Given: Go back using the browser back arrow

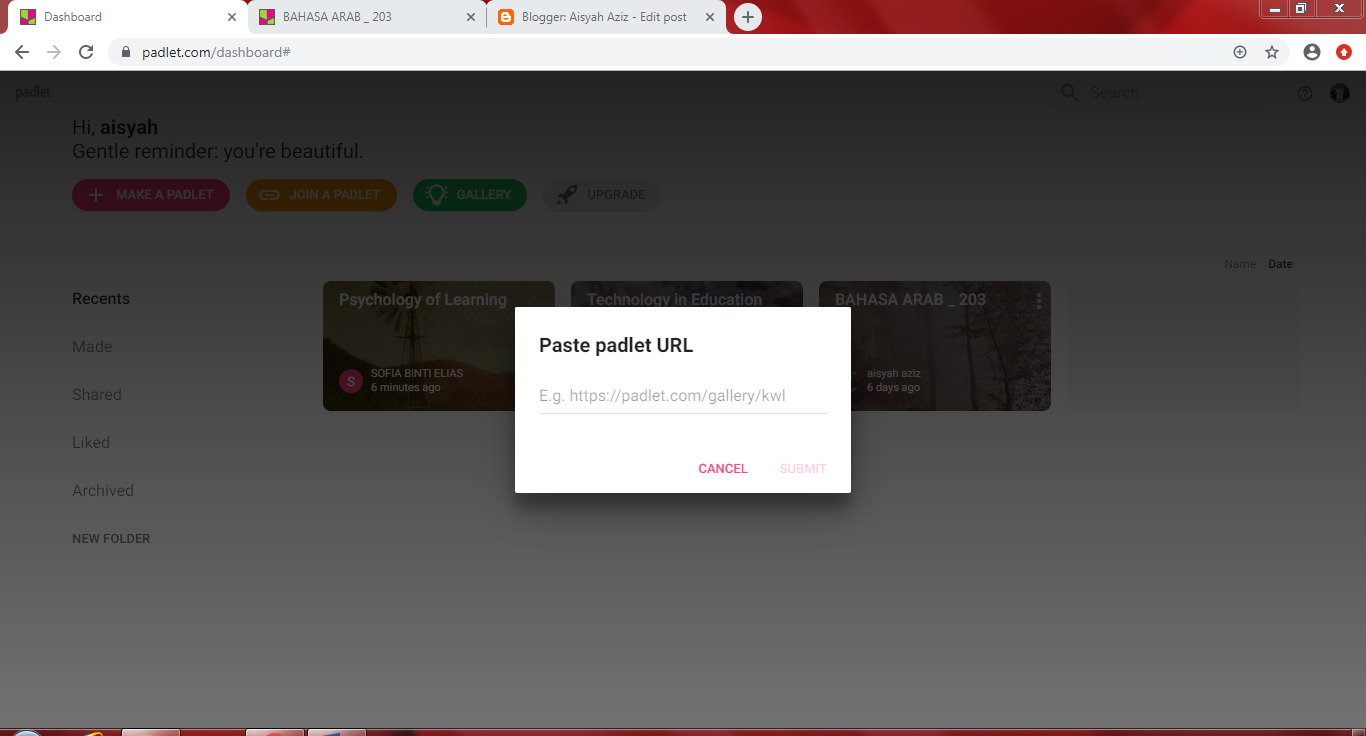Looking at the screenshot, I should [22, 52].
